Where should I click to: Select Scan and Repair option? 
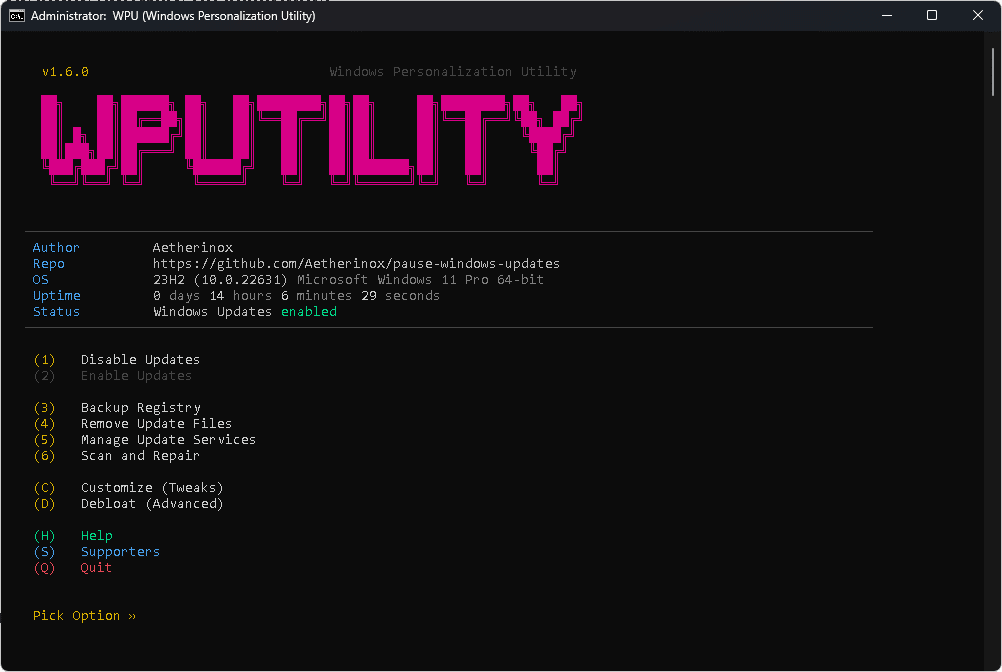pyautogui.click(x=140, y=456)
